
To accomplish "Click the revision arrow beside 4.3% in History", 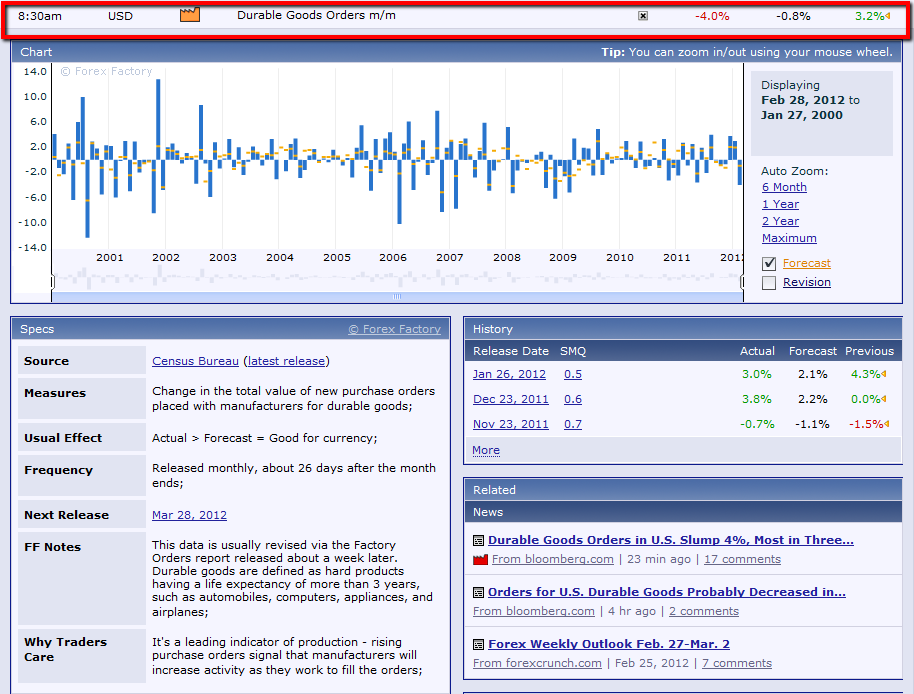I will coord(884,374).
